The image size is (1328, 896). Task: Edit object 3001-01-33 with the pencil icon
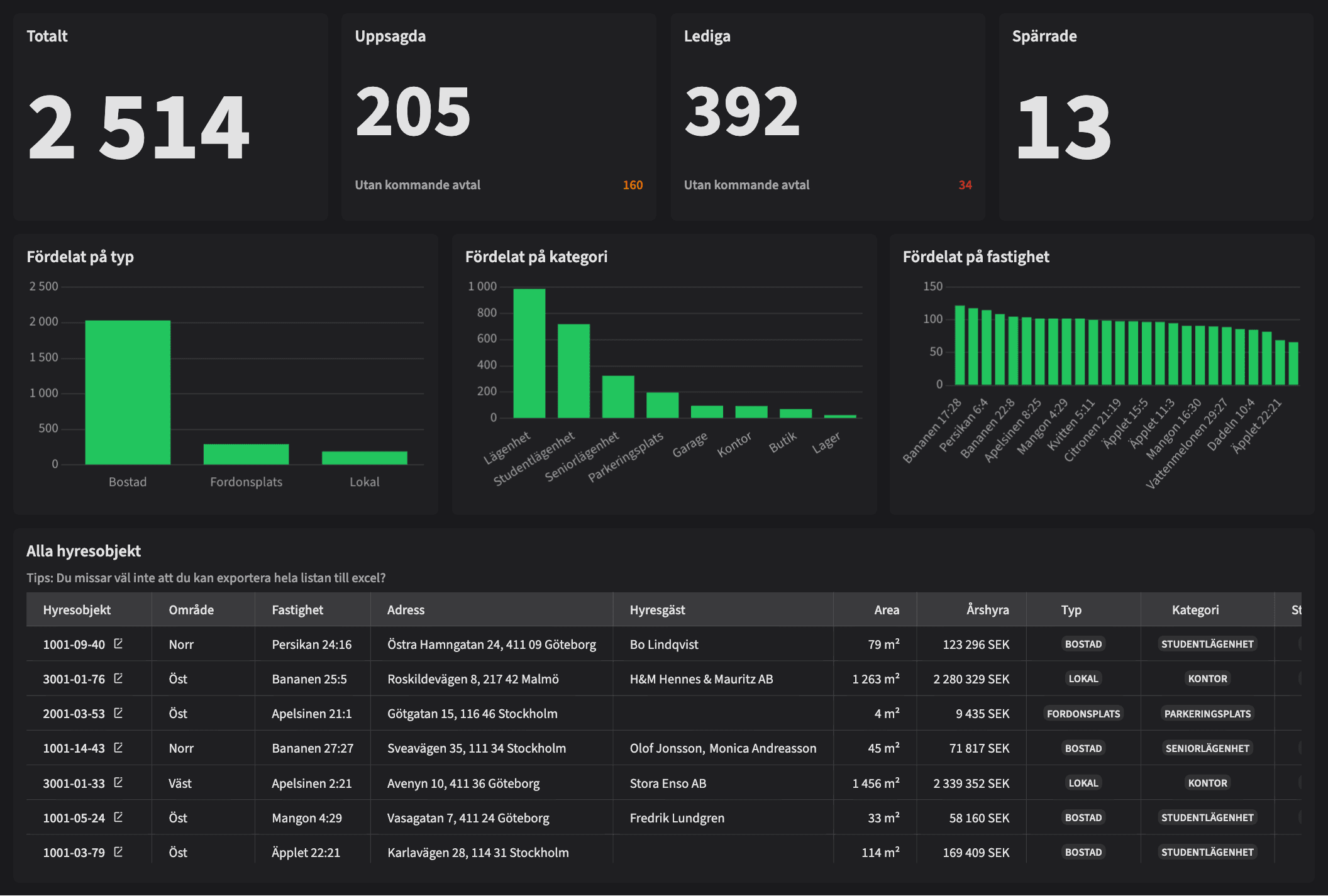tap(119, 783)
